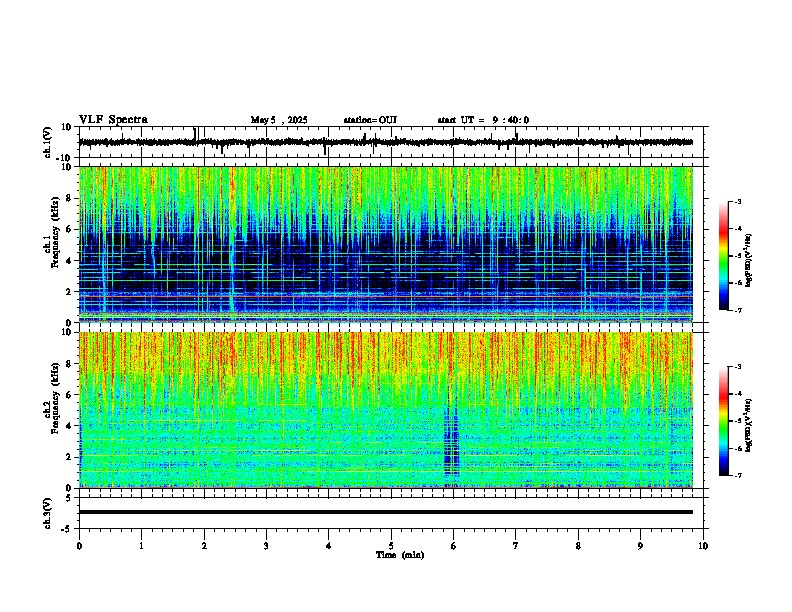Image resolution: width=792 pixels, height=612 pixels.
Task: Click the 'May 5, 2025' date label
Action: click(x=279, y=120)
